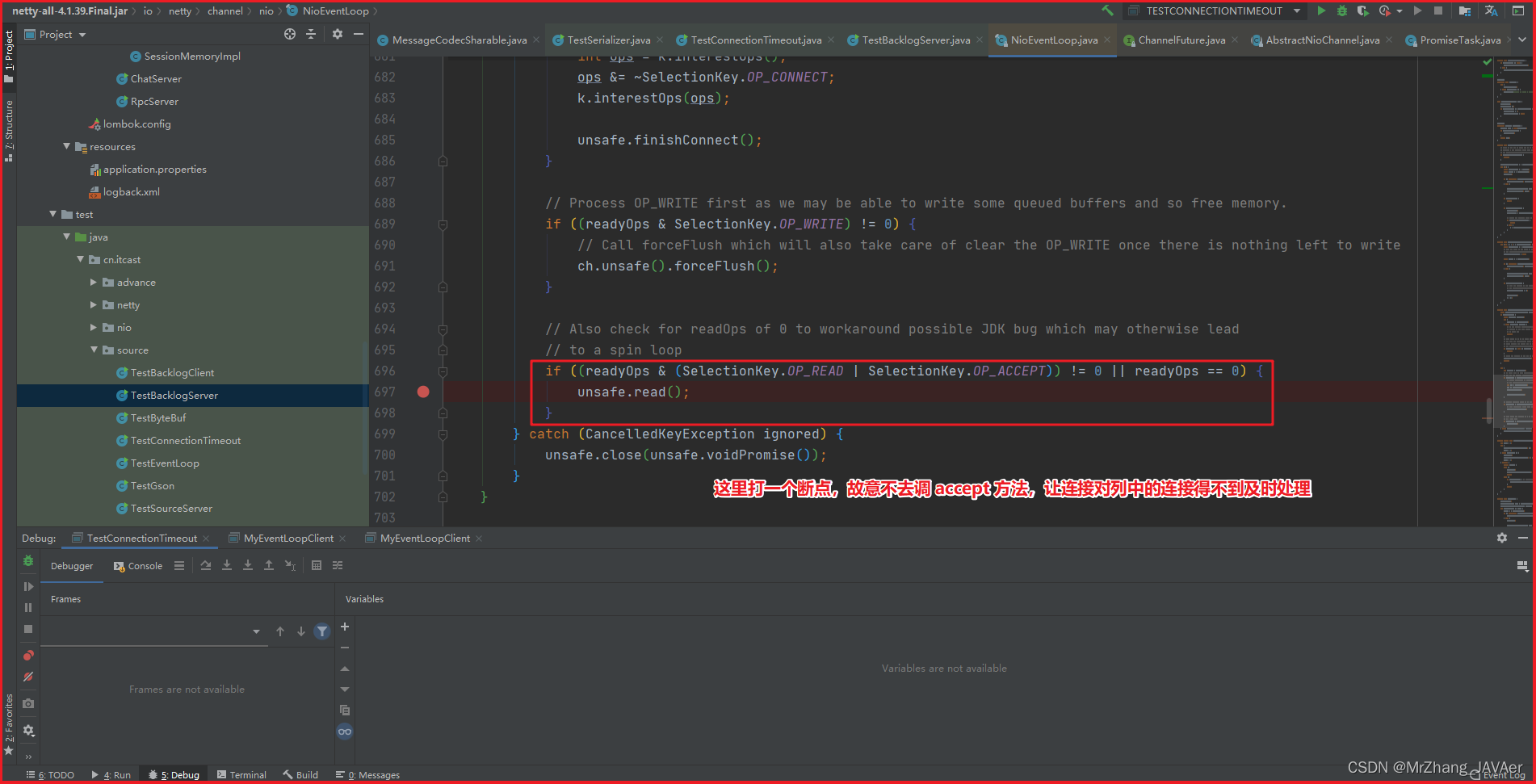The width and height of the screenshot is (1536, 784).
Task: Click the duplicate watch copy icon
Action: point(345,711)
